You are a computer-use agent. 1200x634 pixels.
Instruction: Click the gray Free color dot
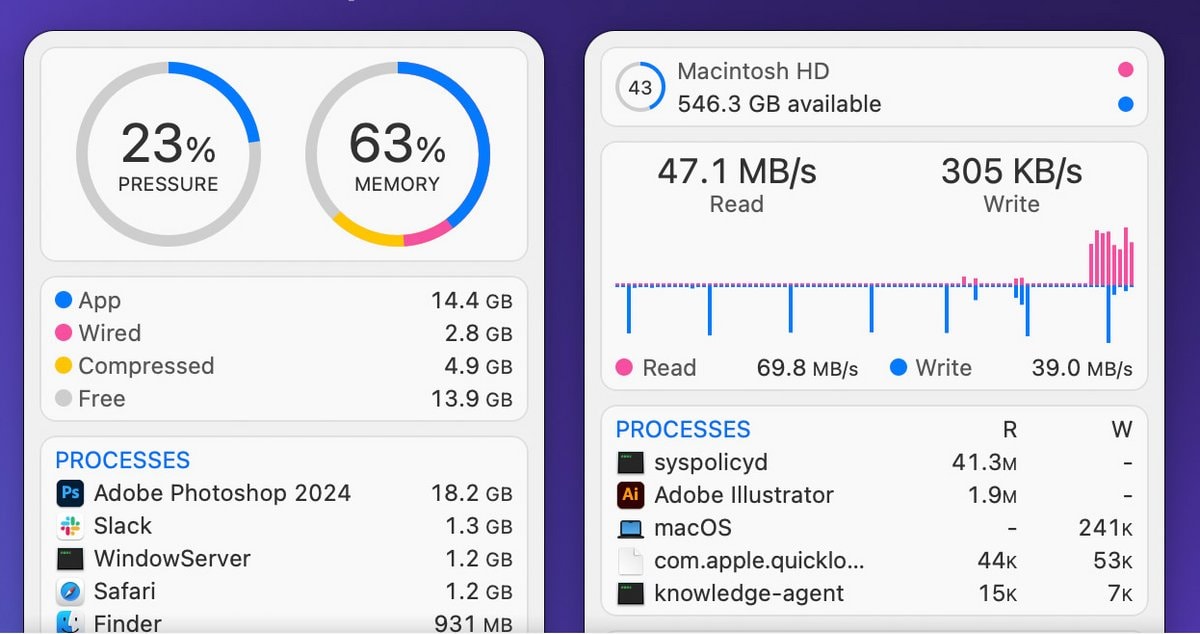[64, 398]
